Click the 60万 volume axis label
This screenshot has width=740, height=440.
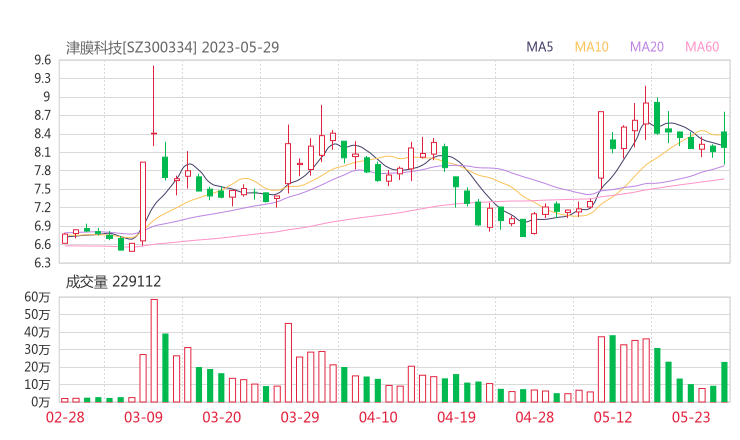tap(37, 297)
